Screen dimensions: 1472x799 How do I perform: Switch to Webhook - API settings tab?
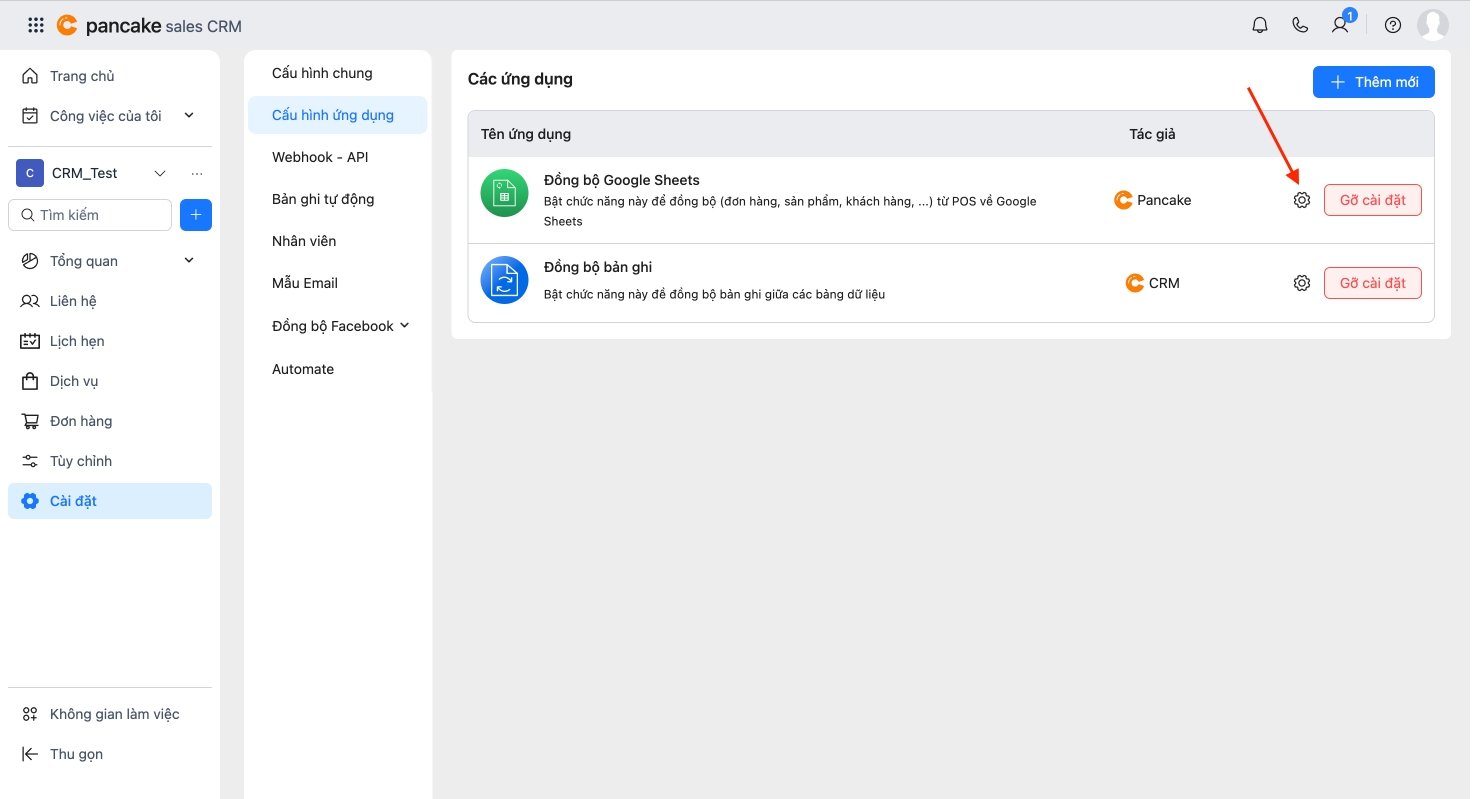(x=320, y=157)
